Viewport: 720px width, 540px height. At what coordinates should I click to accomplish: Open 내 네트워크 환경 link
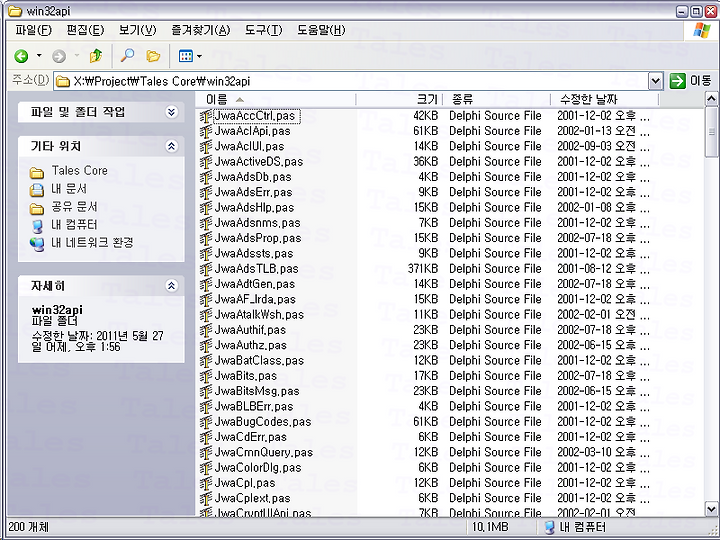click(x=92, y=242)
